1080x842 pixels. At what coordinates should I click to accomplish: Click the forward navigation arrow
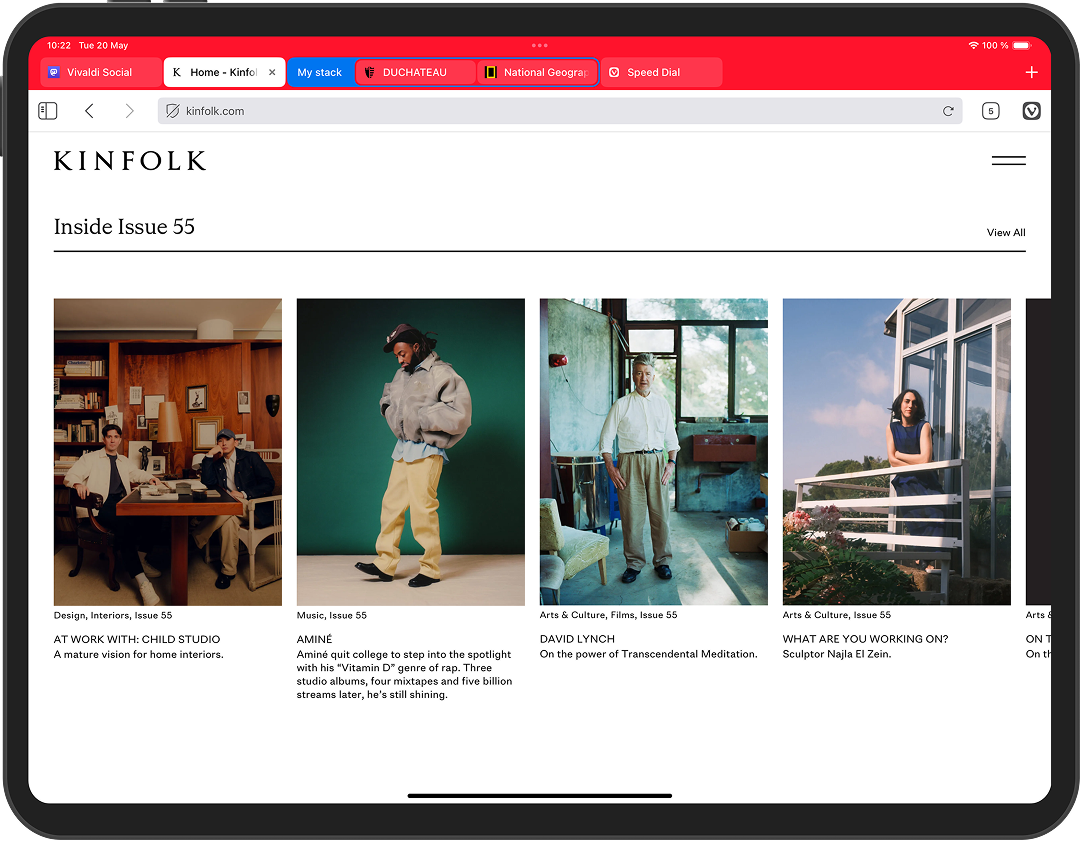[x=129, y=111]
